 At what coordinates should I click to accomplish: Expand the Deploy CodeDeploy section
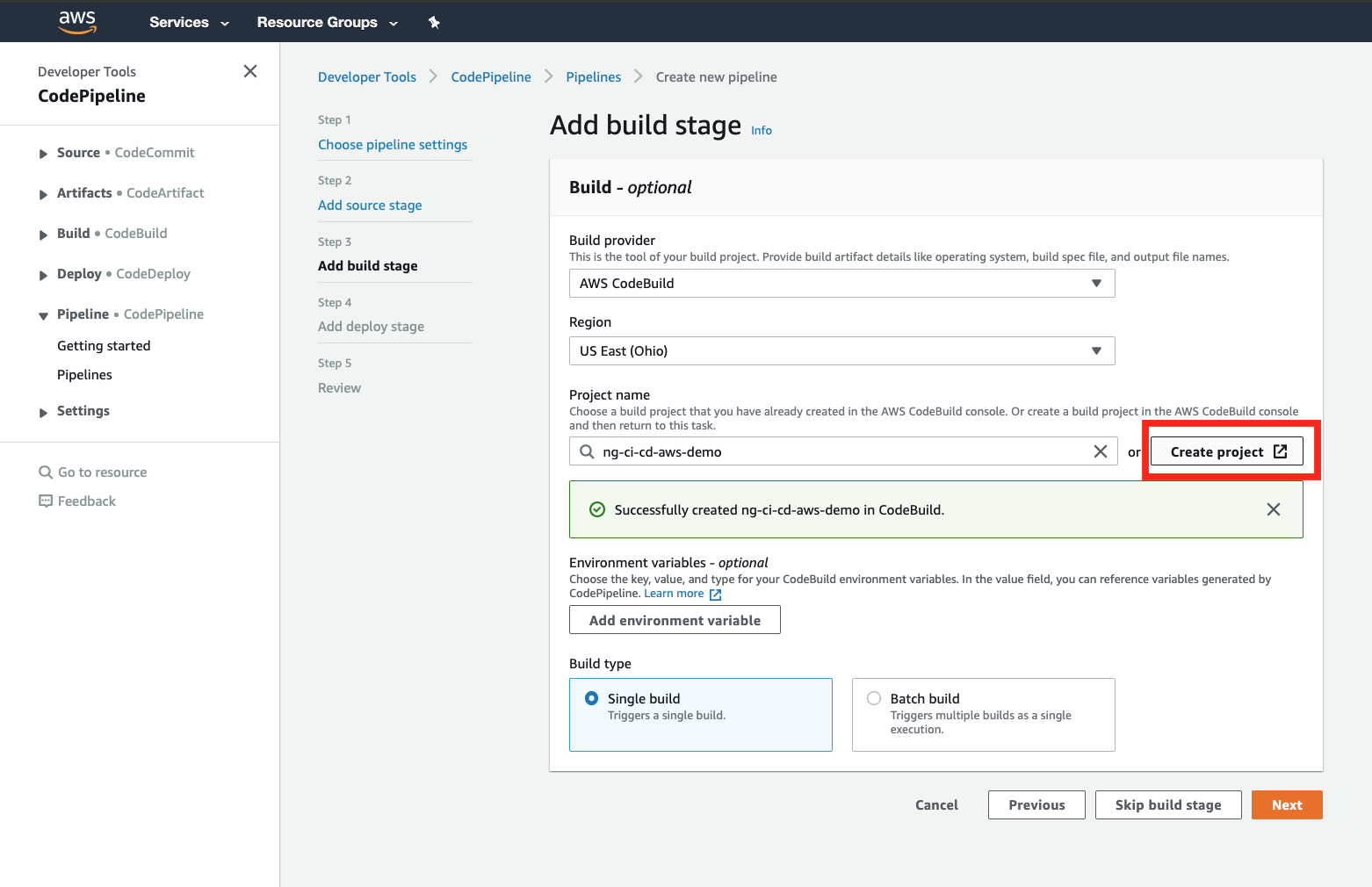point(43,275)
